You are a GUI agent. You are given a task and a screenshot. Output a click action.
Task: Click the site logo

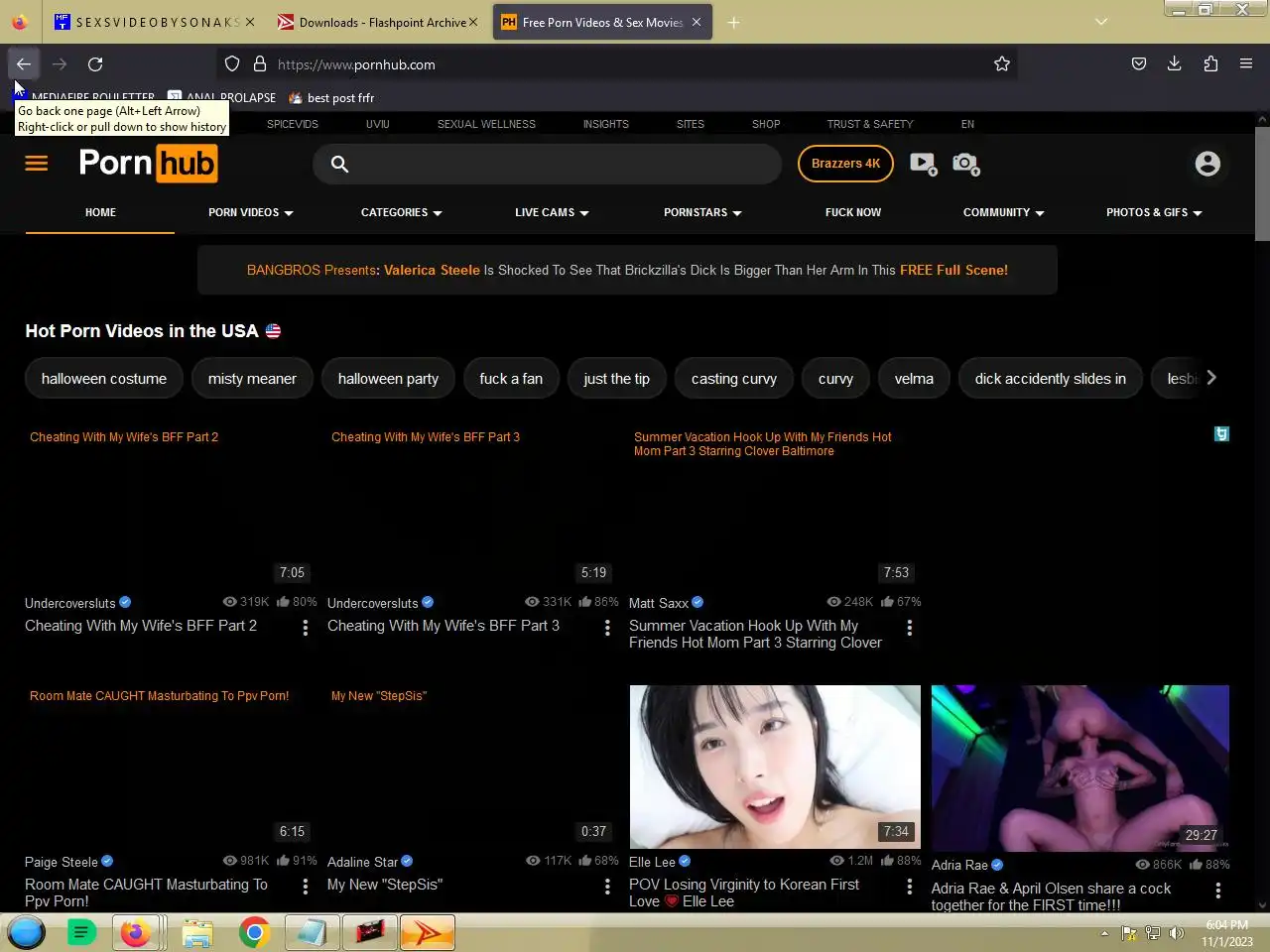point(148,163)
